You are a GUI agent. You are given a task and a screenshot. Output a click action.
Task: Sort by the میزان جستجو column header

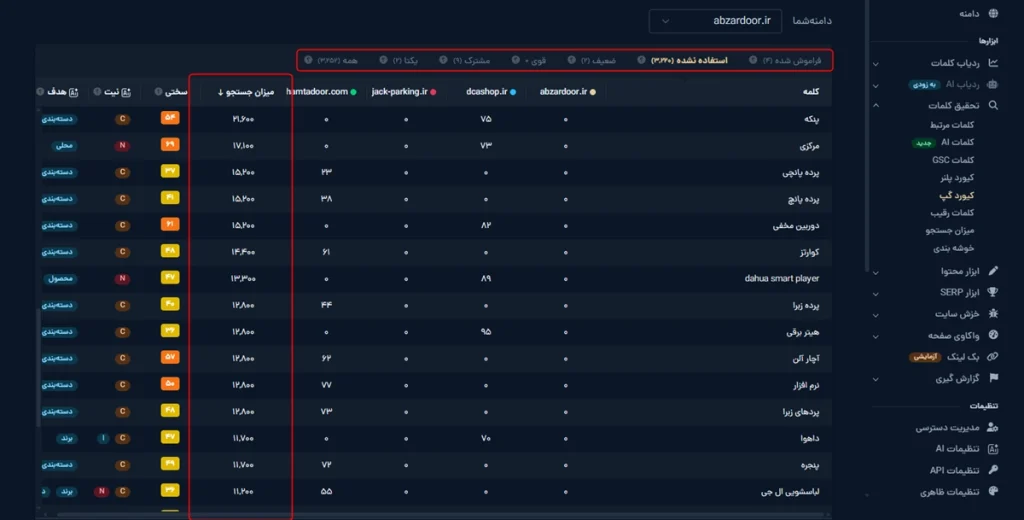[x=246, y=92]
